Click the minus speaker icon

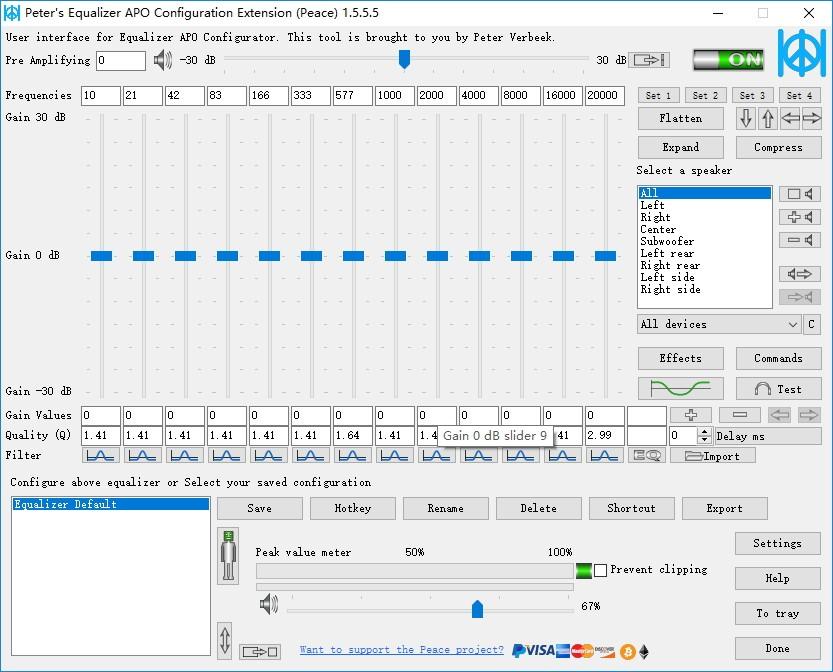(800, 240)
